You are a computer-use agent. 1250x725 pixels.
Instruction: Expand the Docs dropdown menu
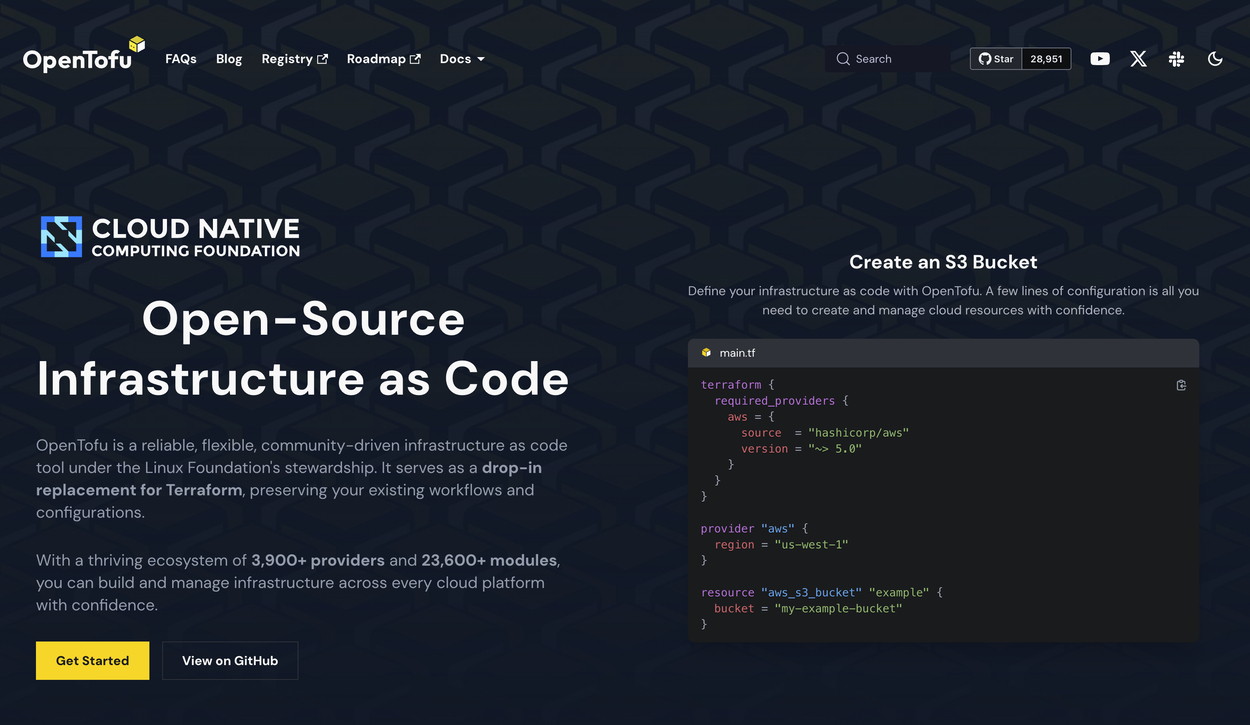(x=462, y=59)
